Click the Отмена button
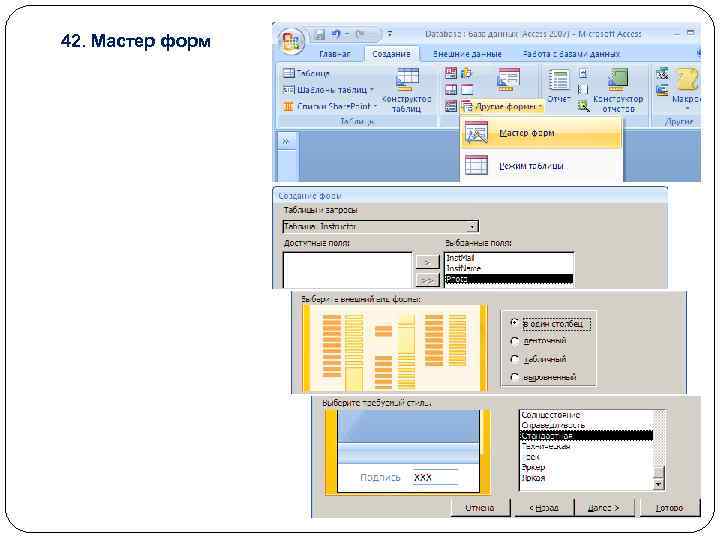 pos(480,508)
